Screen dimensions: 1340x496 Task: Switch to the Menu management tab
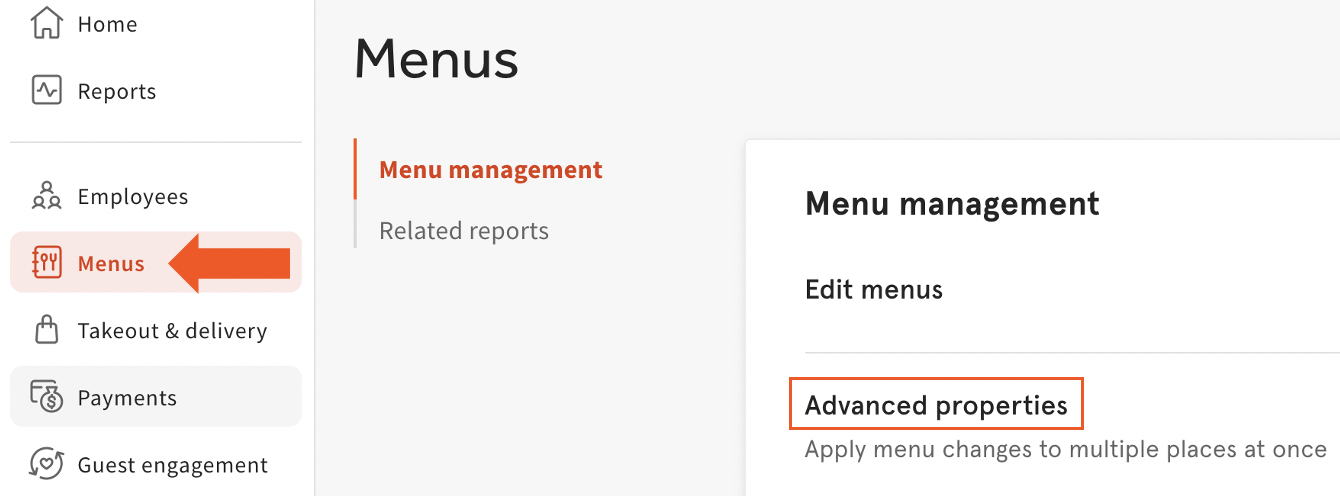pyautogui.click(x=491, y=170)
